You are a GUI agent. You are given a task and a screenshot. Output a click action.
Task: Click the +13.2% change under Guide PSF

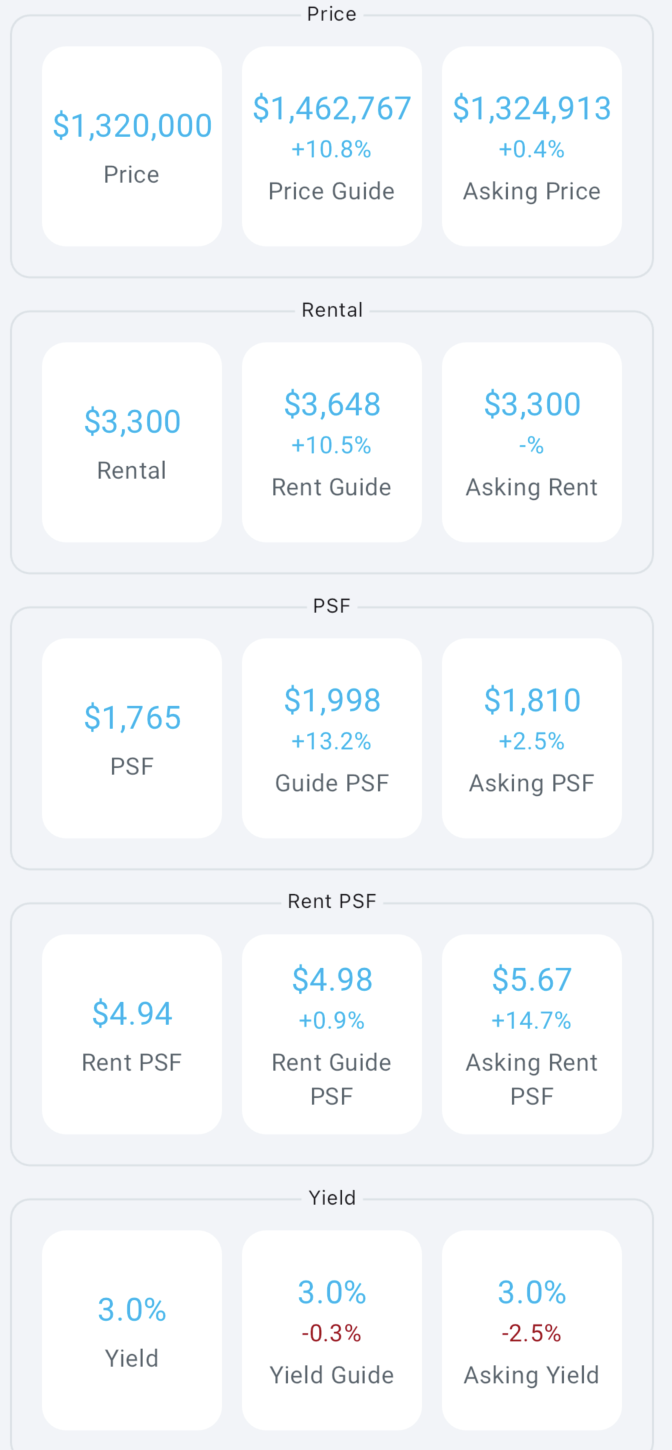point(331,741)
